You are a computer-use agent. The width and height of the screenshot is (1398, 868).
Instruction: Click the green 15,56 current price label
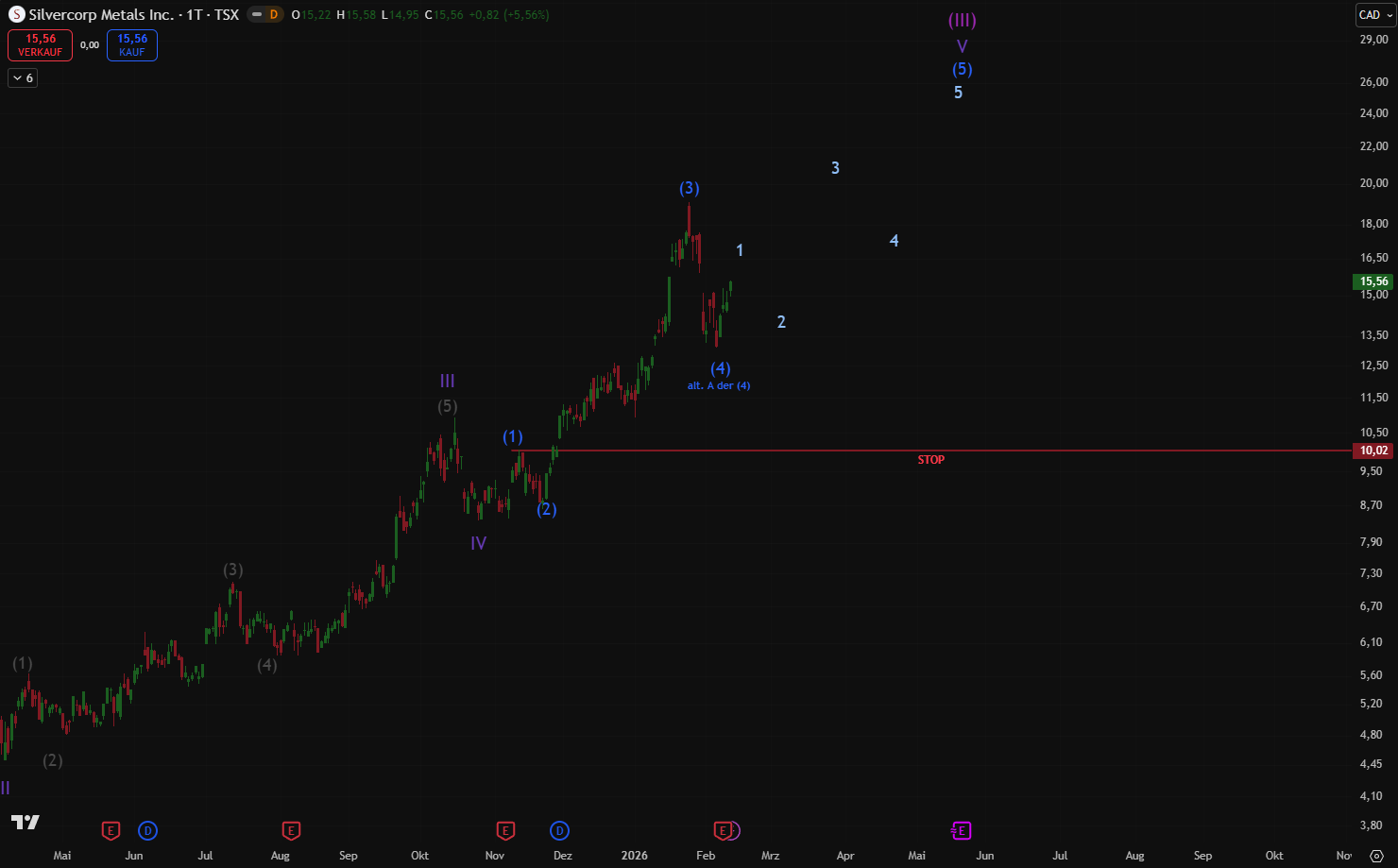click(x=1373, y=281)
